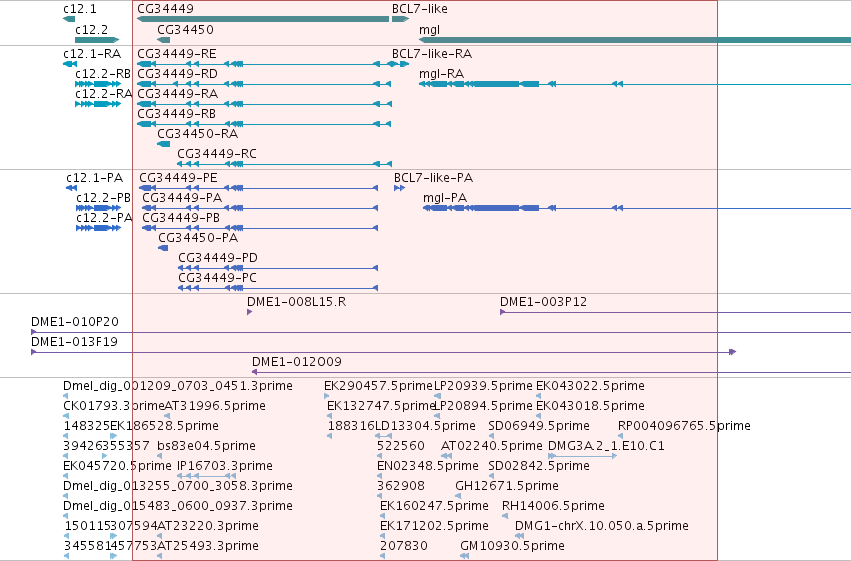Click the GH12671.5prime EST label

(x=507, y=487)
